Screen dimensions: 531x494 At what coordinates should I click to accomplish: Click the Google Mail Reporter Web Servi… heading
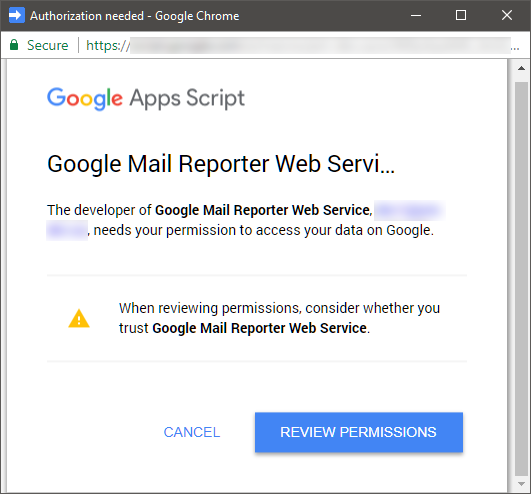tap(221, 164)
